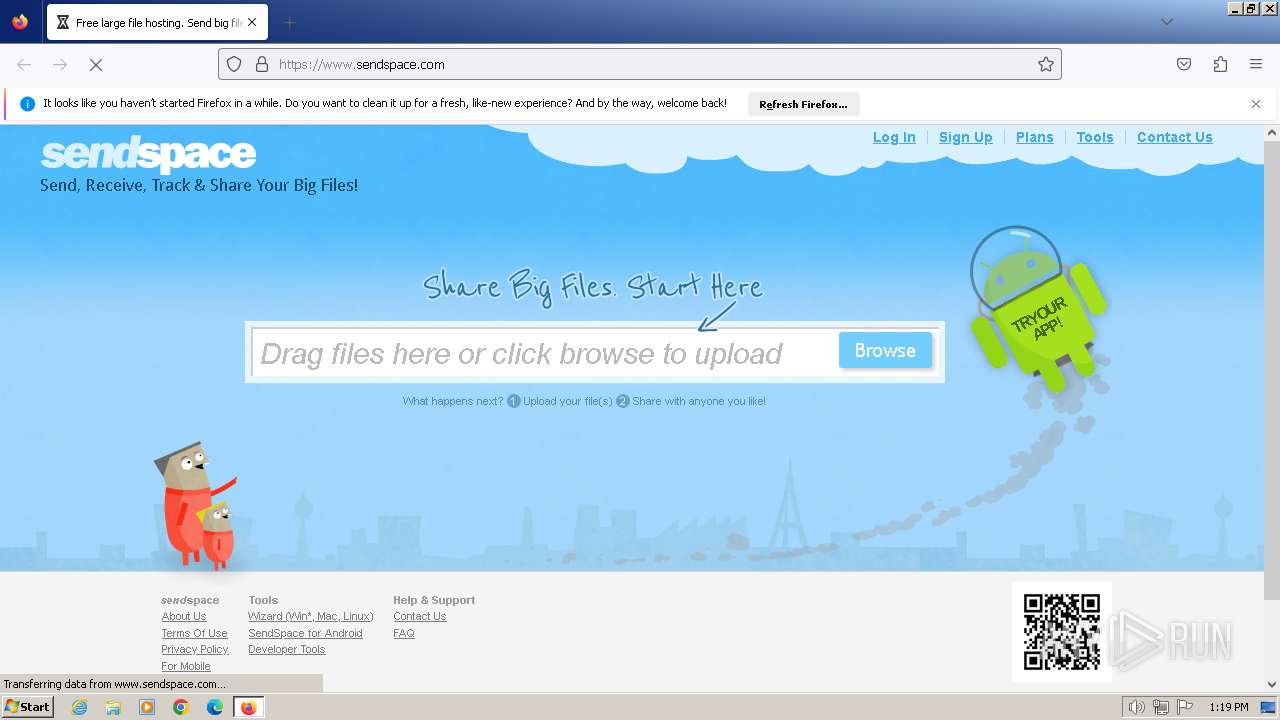Click the sendspace logo
The height and width of the screenshot is (720, 1280).
(x=148, y=155)
